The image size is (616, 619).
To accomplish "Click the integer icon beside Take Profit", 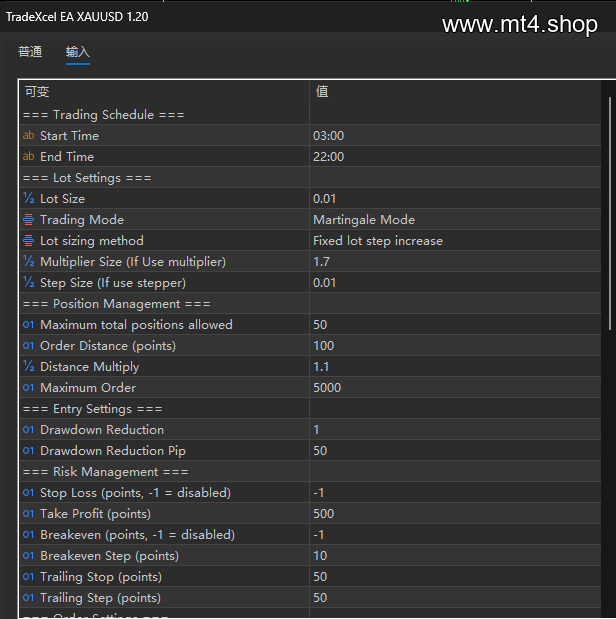I will (x=28, y=513).
